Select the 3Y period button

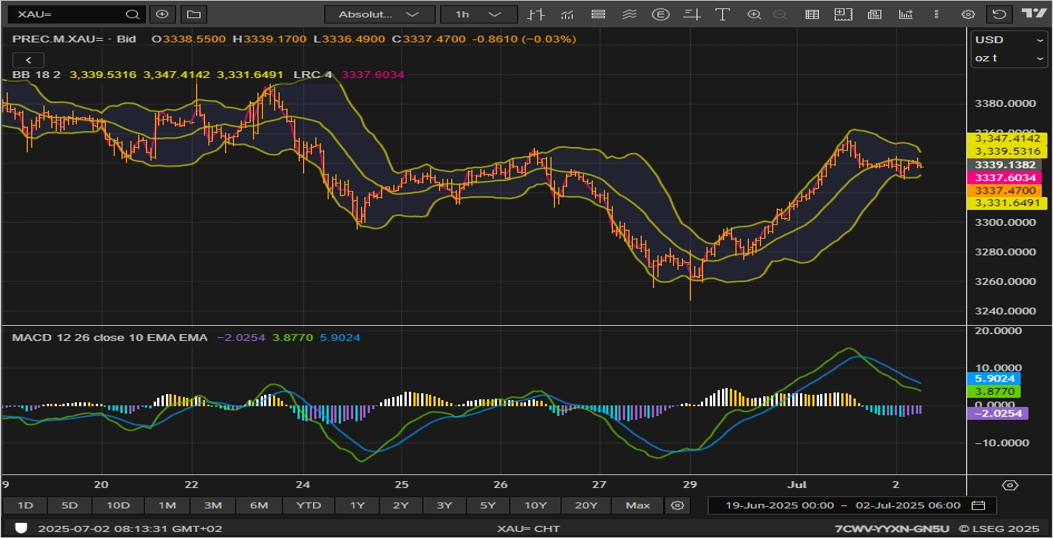[444, 505]
